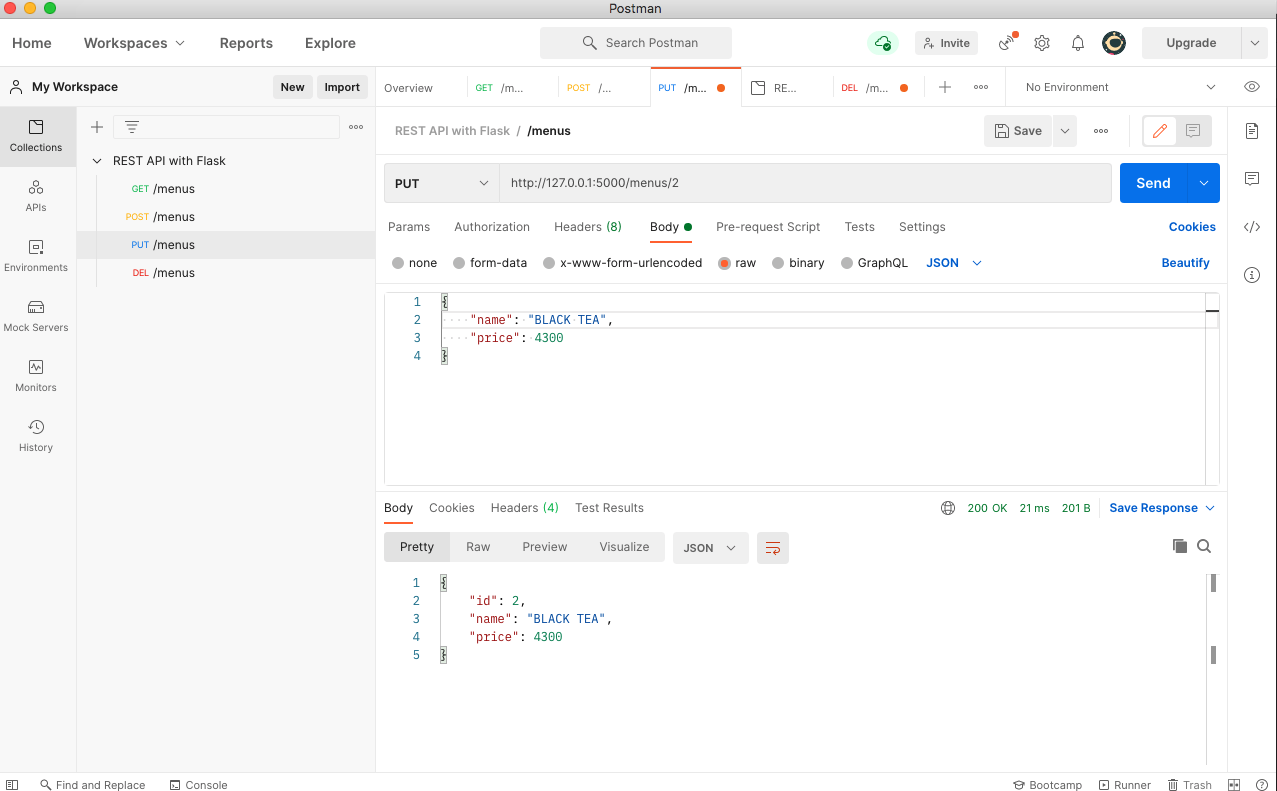The image size is (1277, 791).
Task: Open the Upgrade dropdown arrow
Action: [x=1254, y=43]
